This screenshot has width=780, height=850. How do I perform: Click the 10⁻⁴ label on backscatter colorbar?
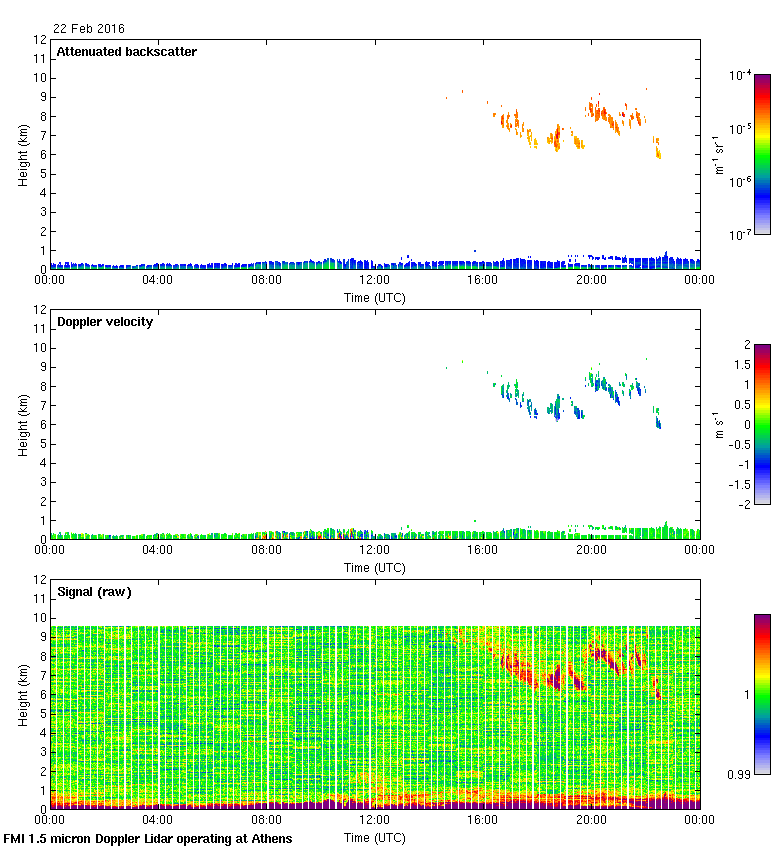pos(741,75)
